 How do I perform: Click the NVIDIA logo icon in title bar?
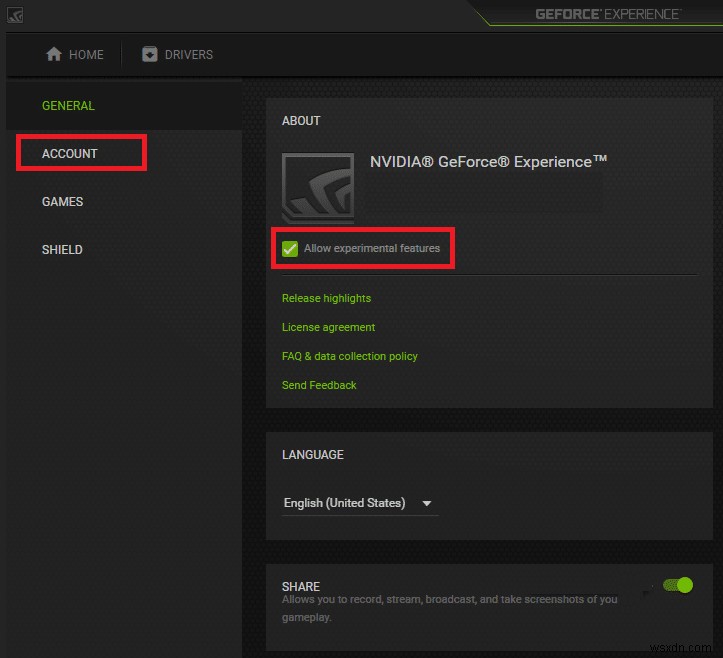(15, 15)
